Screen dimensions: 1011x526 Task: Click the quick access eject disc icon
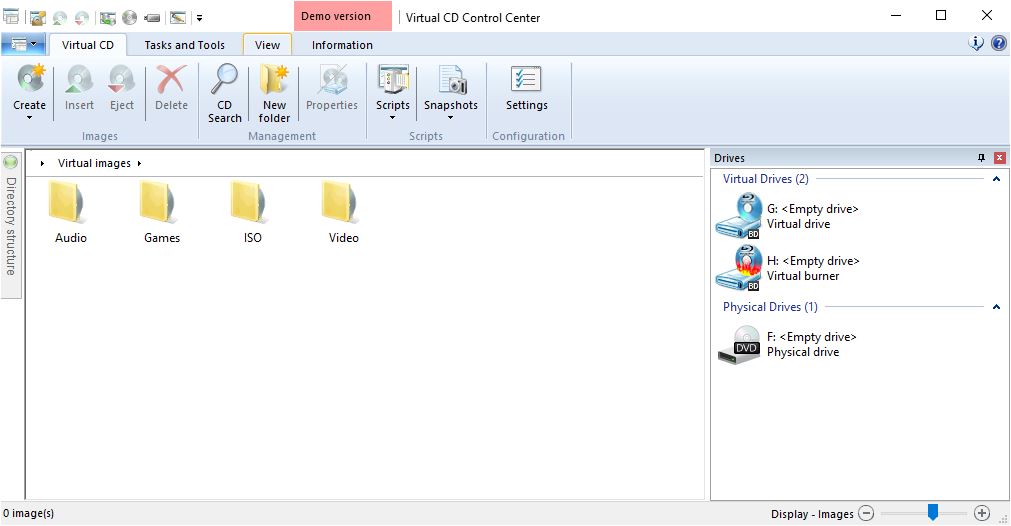pyautogui.click(x=82, y=17)
